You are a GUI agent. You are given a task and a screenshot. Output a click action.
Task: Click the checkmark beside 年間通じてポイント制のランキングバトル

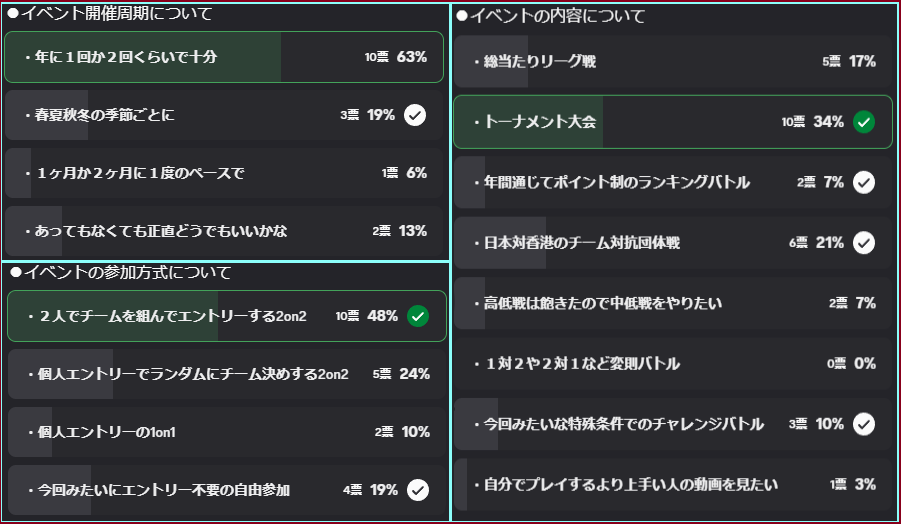[865, 182]
